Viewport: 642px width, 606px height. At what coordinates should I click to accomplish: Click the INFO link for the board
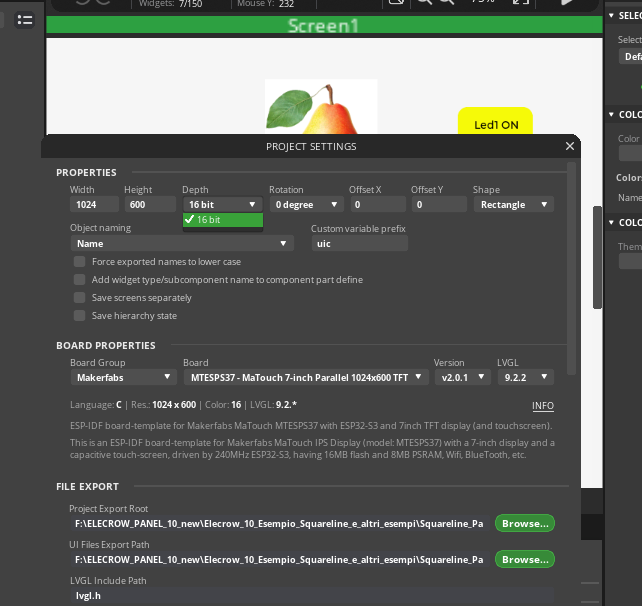[x=542, y=406]
